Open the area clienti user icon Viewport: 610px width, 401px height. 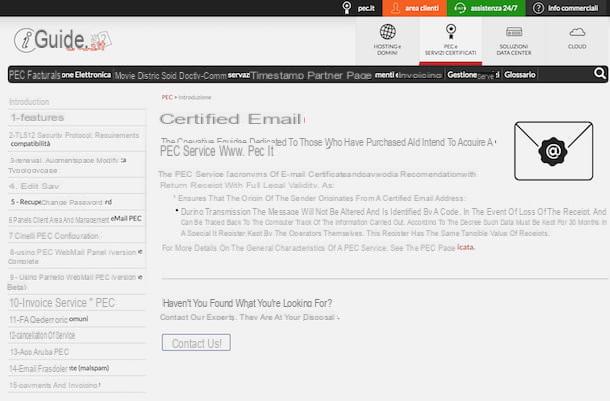click(395, 8)
